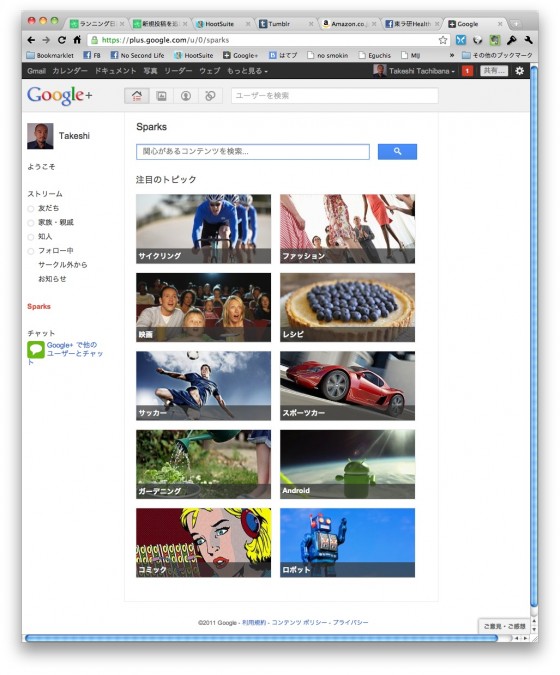
Task: Open the Profile icon in Google+ toolbar
Action: pyautogui.click(x=186, y=96)
